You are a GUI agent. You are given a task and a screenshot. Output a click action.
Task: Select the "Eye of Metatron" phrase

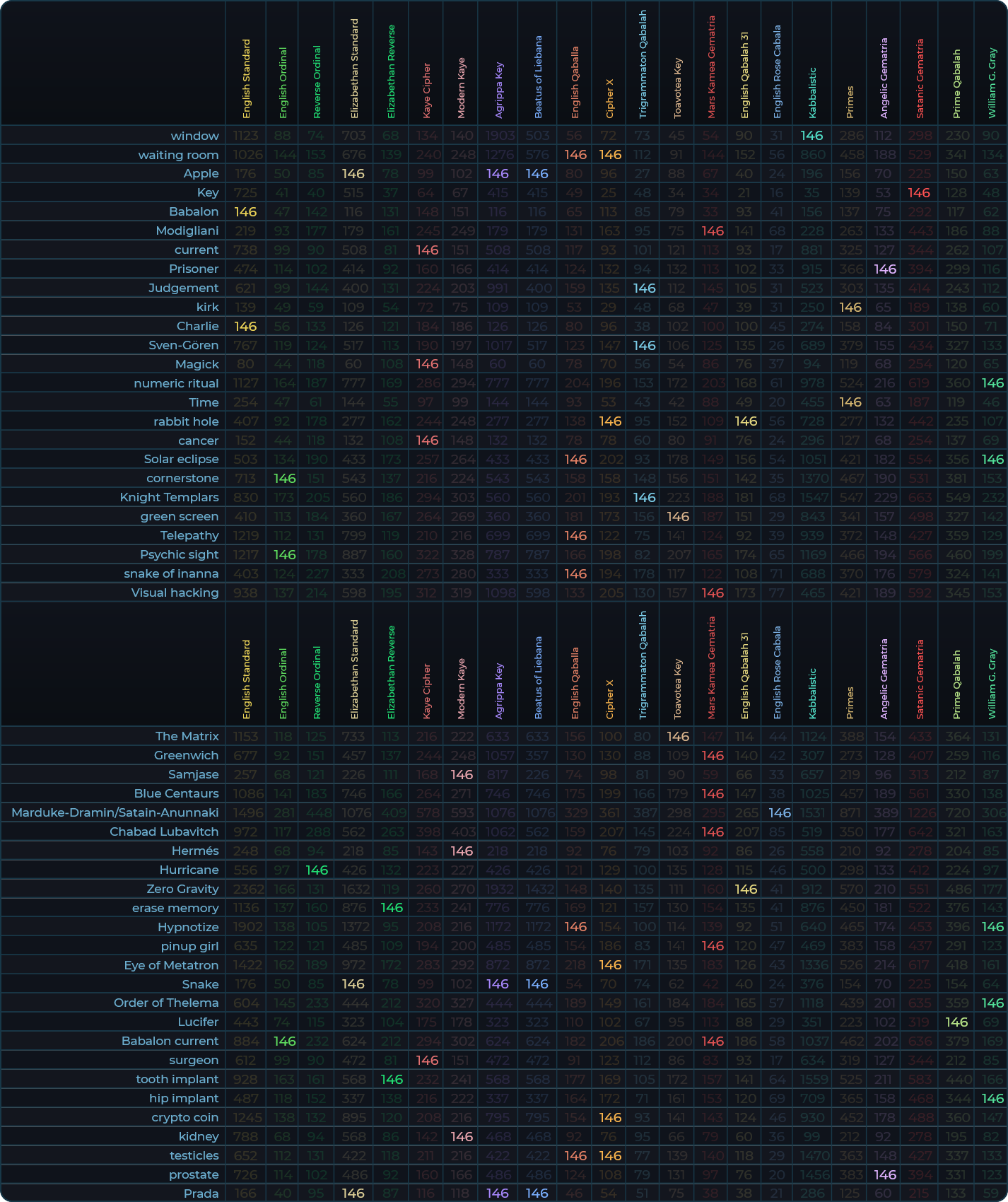click(x=171, y=966)
